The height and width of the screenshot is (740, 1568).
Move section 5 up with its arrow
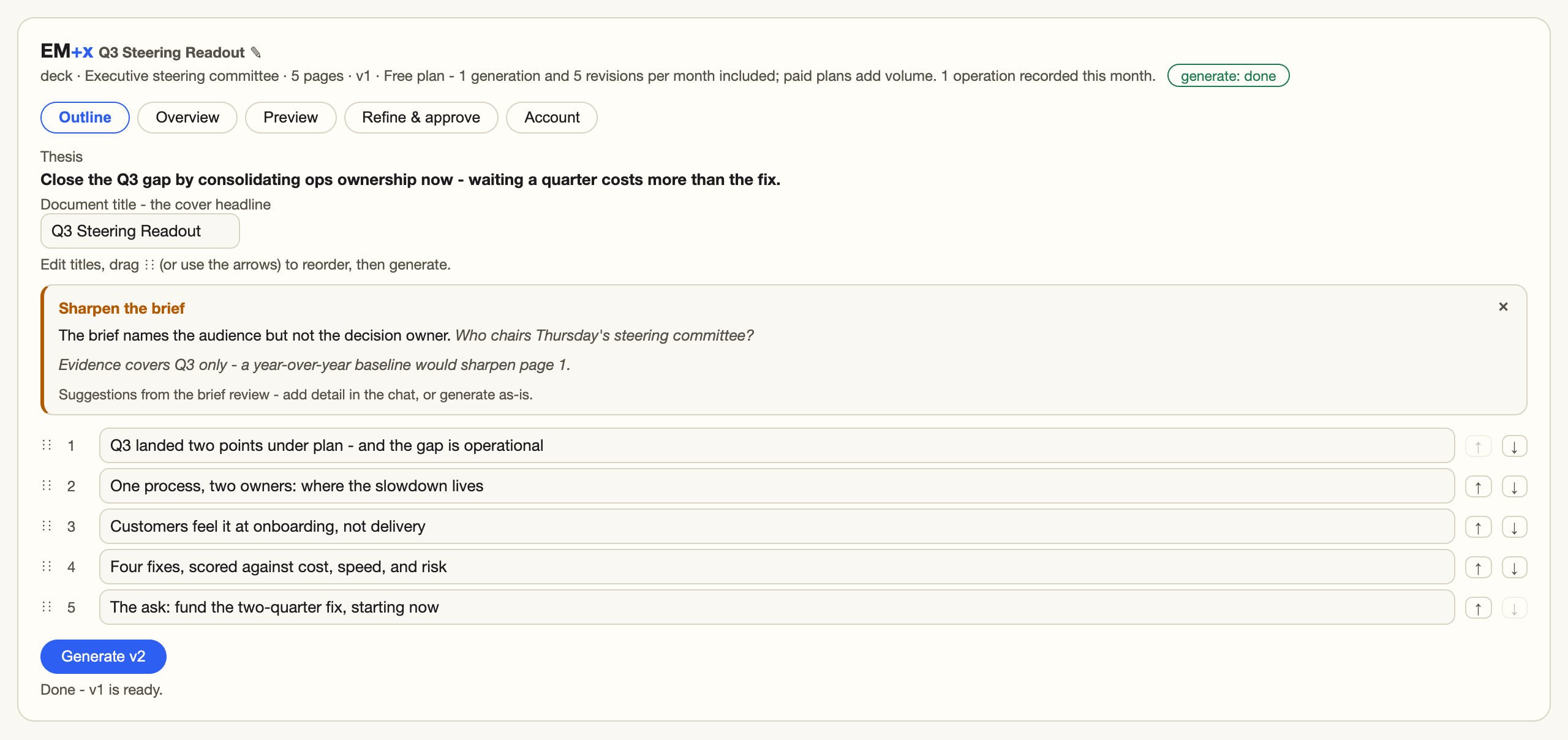[1478, 608]
